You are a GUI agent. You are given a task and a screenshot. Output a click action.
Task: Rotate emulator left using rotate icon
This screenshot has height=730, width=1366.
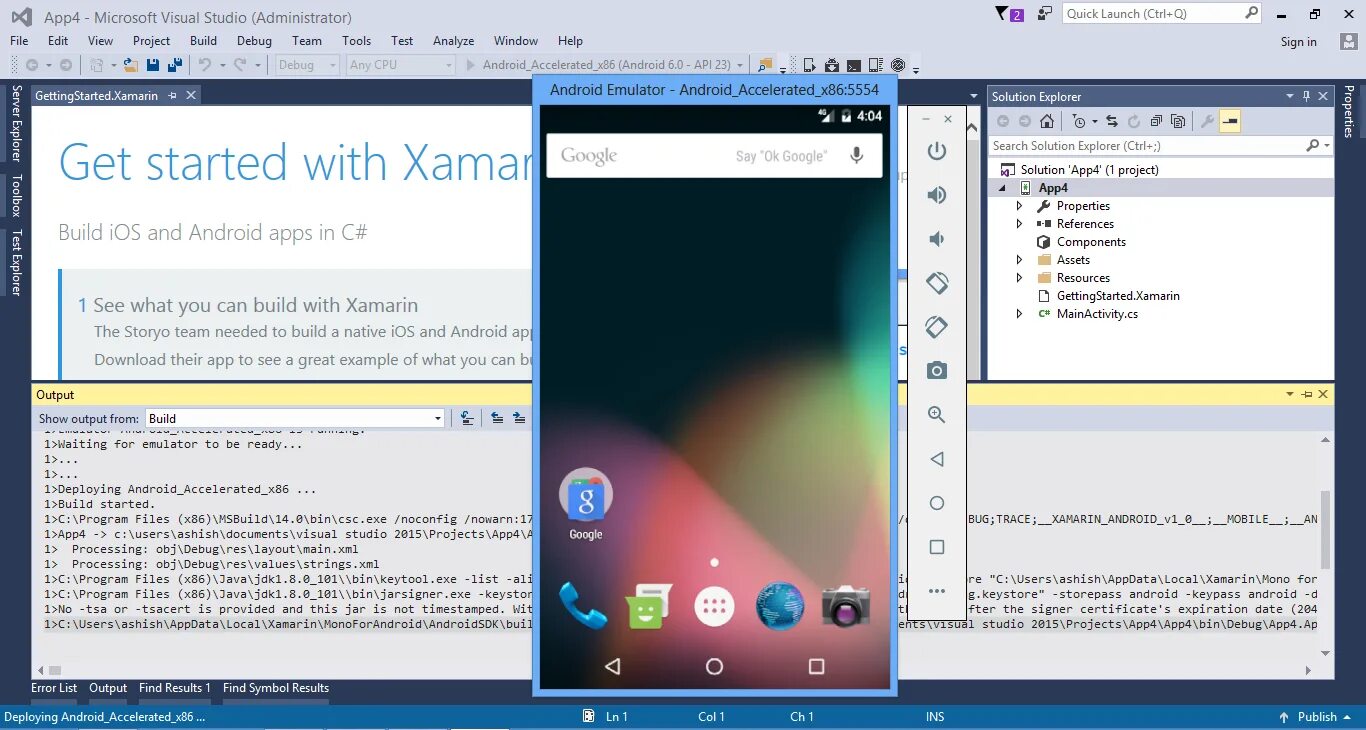[x=937, y=283]
